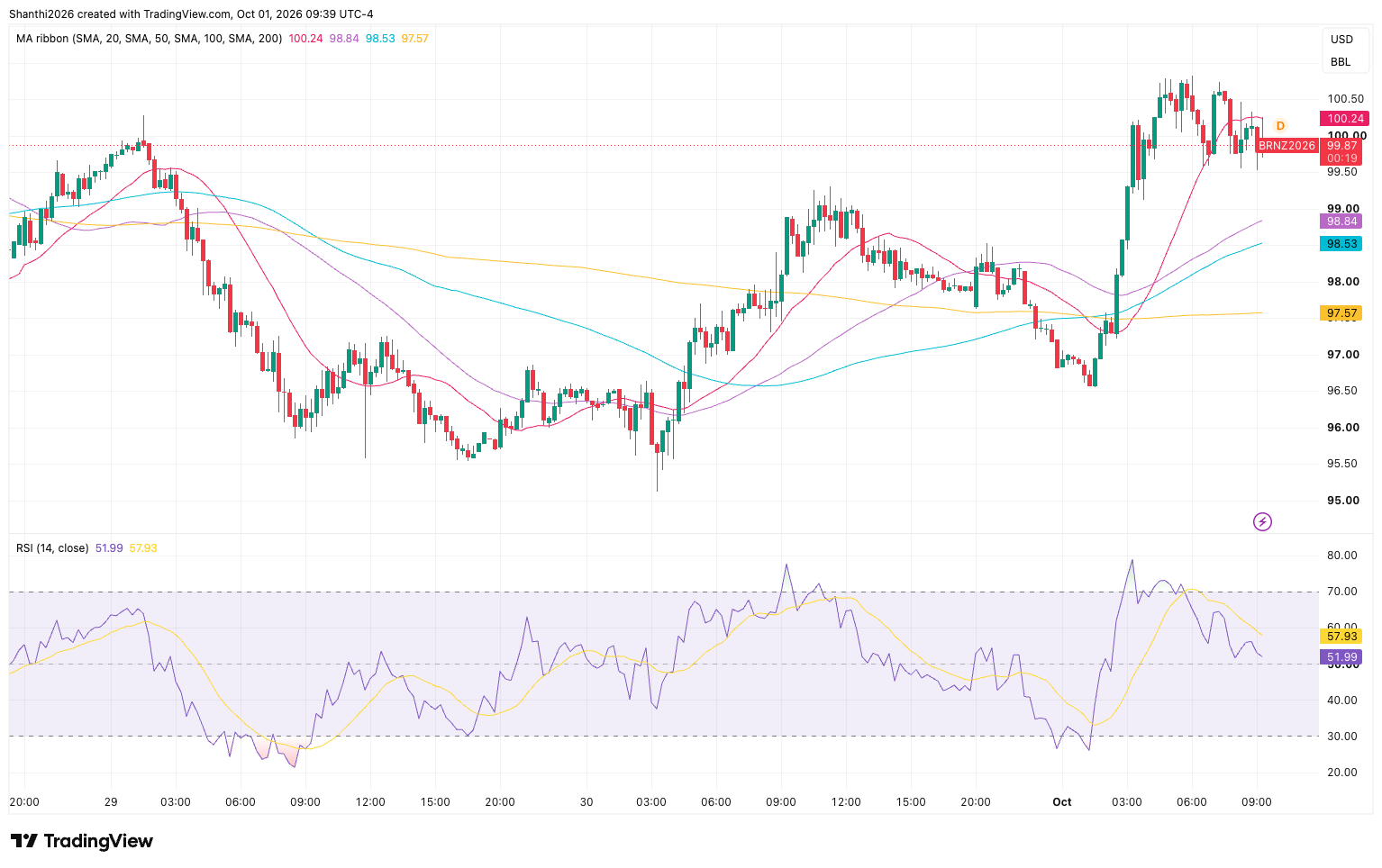
Task: Click the Oct label on time axis
Action: [1062, 801]
